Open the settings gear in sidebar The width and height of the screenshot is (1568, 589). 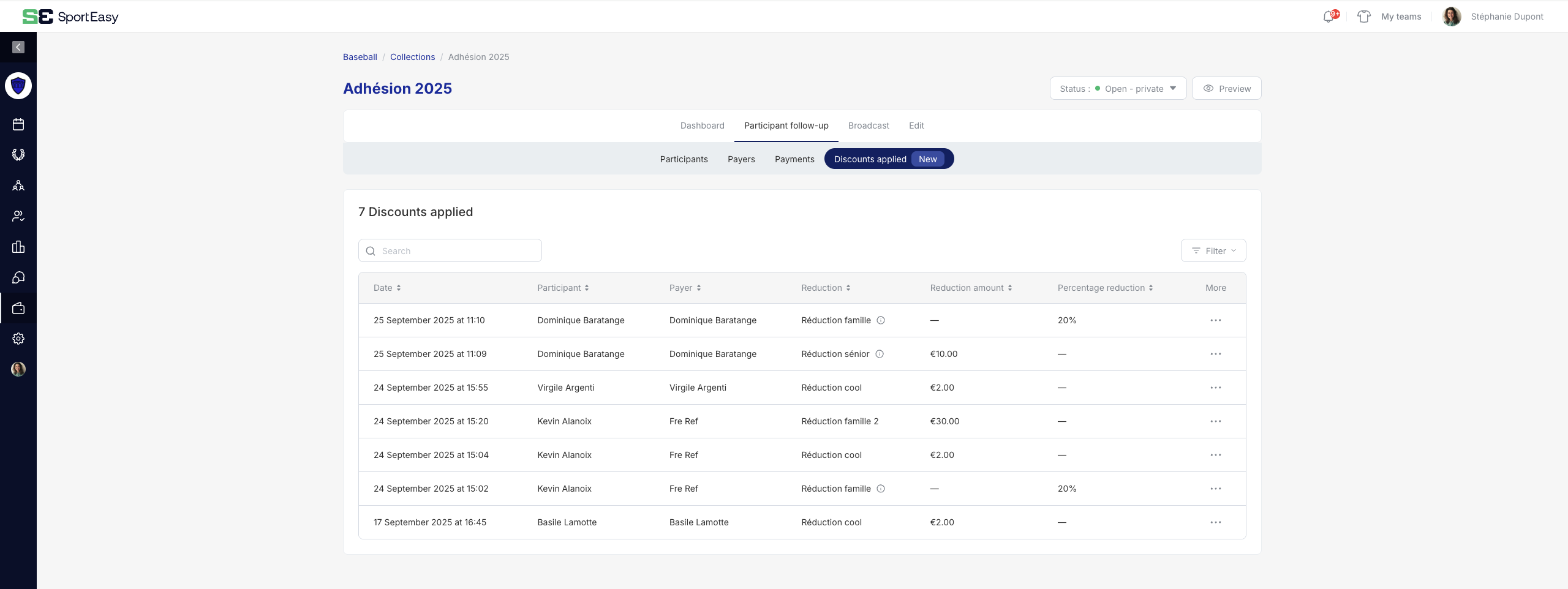click(x=18, y=339)
